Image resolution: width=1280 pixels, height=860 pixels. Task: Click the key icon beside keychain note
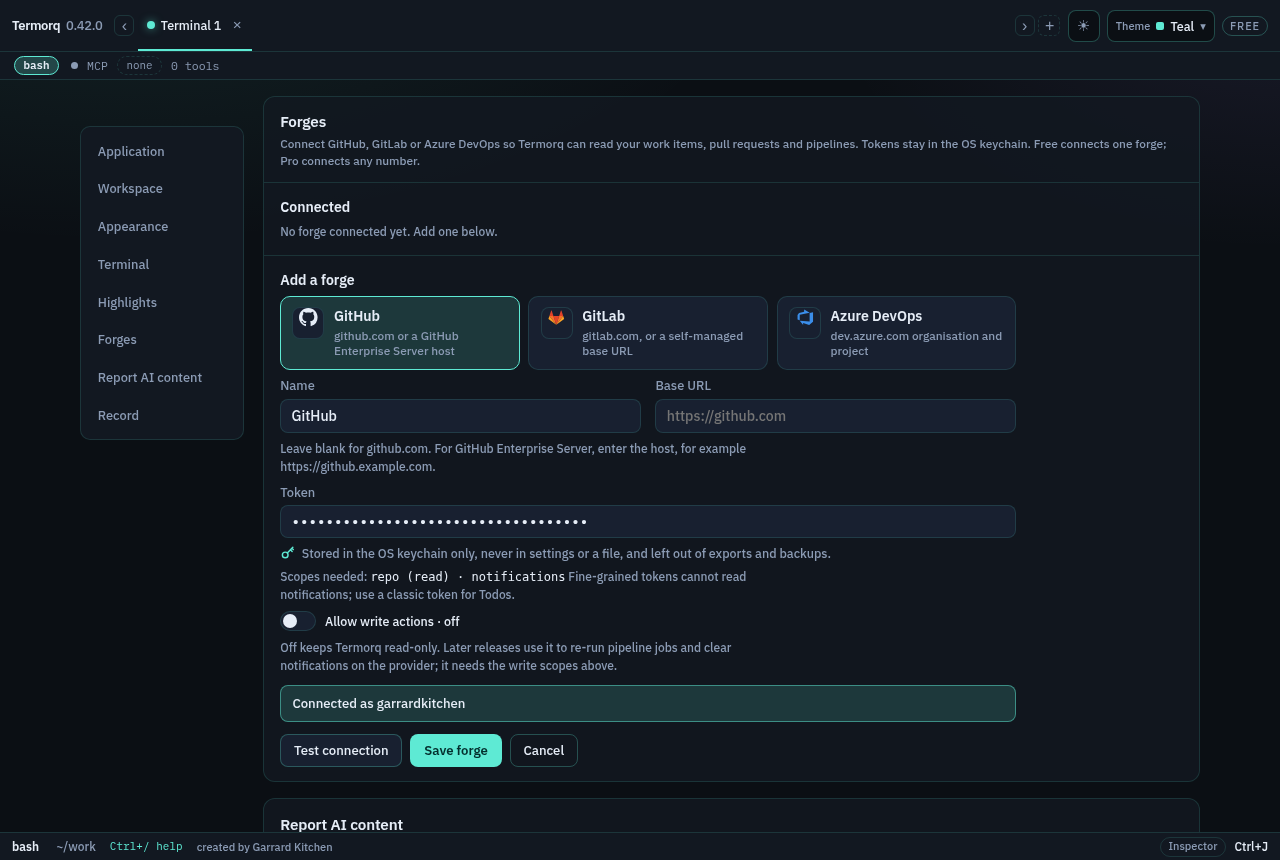tap(288, 553)
